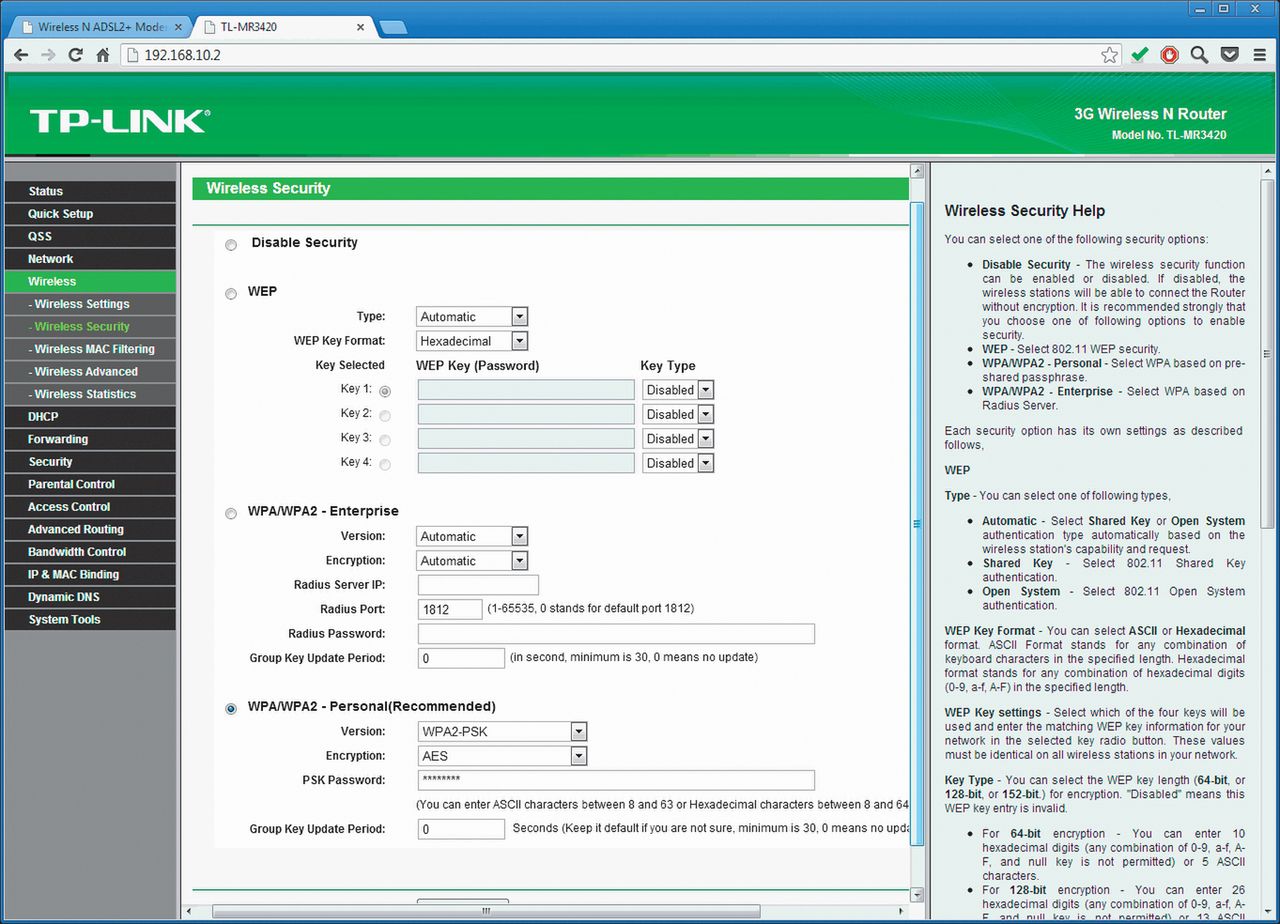The image size is (1280, 924).
Task: Open the WEP Key Format Hexadecimal dropdown
Action: coord(472,341)
